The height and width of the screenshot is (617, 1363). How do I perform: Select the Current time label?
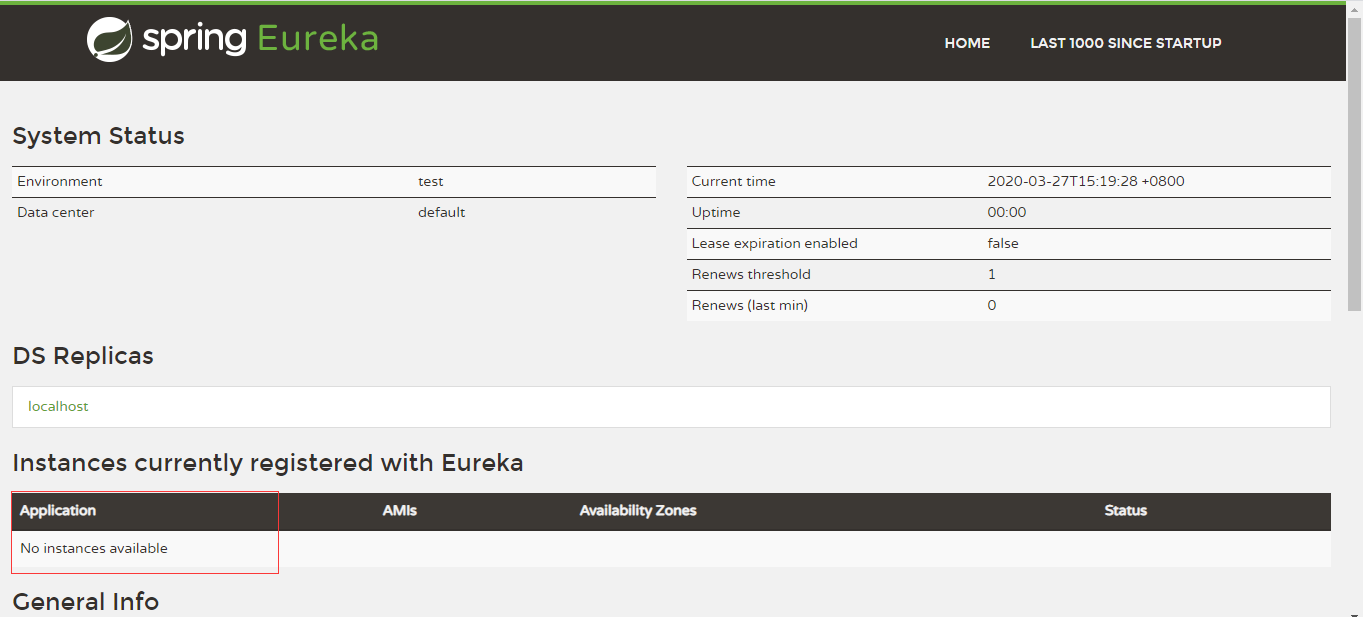(x=734, y=181)
